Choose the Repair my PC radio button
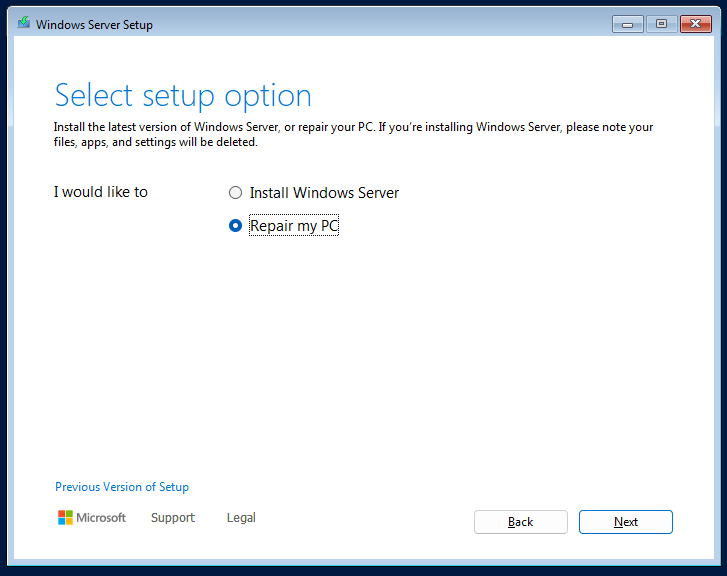Image resolution: width=727 pixels, height=576 pixels. tap(235, 226)
